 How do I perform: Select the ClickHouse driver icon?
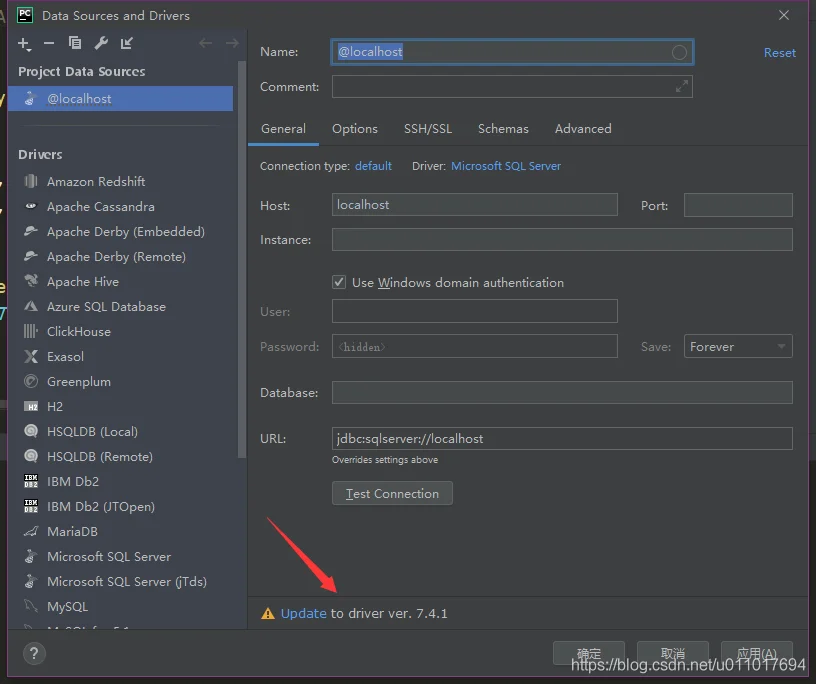31,331
